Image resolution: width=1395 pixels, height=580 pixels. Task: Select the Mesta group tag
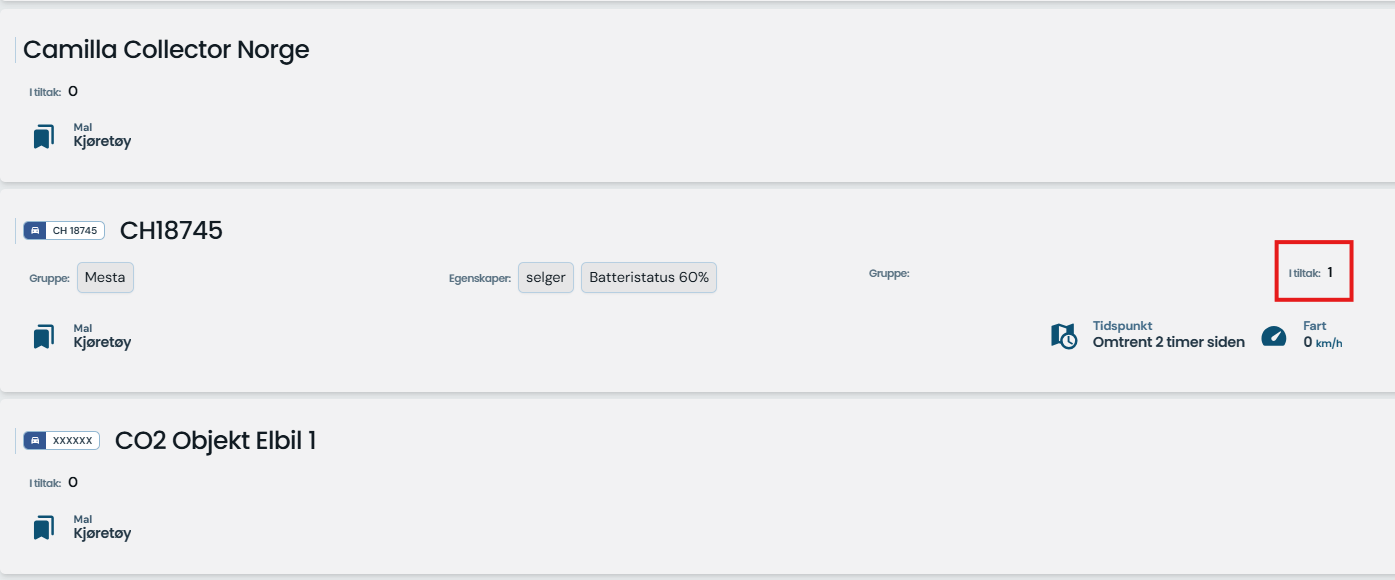(x=105, y=277)
